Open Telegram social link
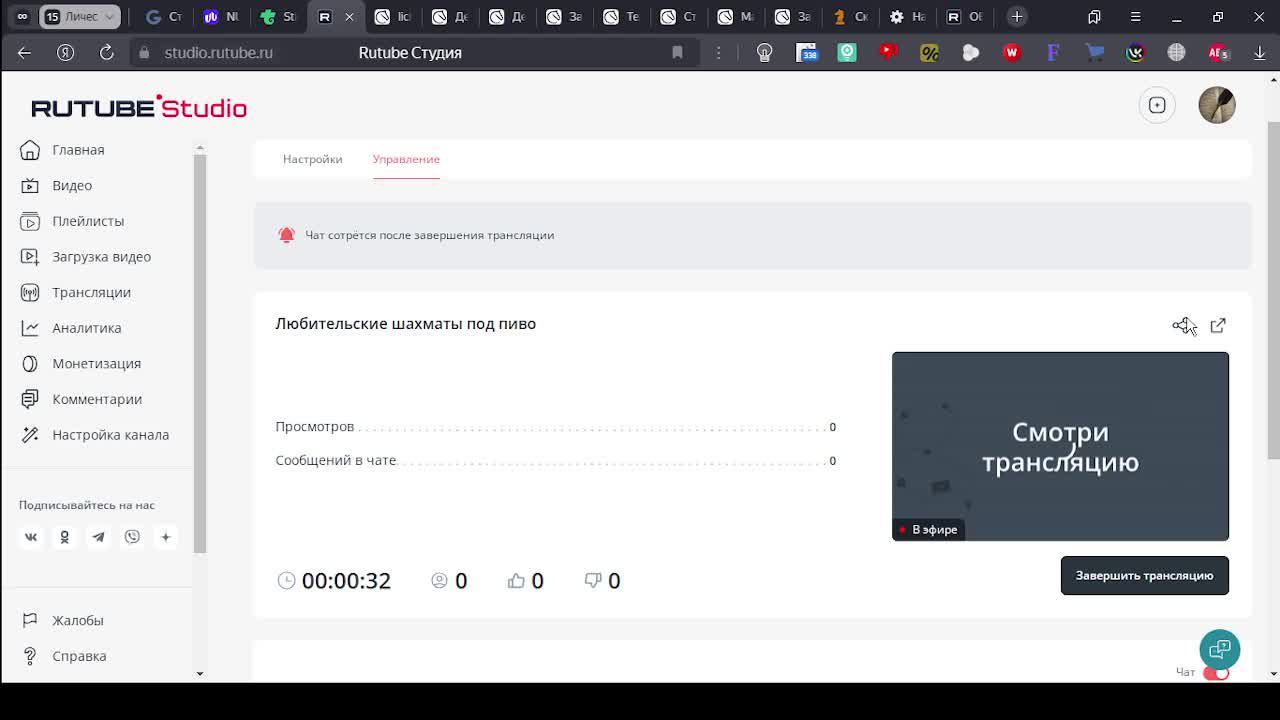1280x720 pixels. [98, 537]
